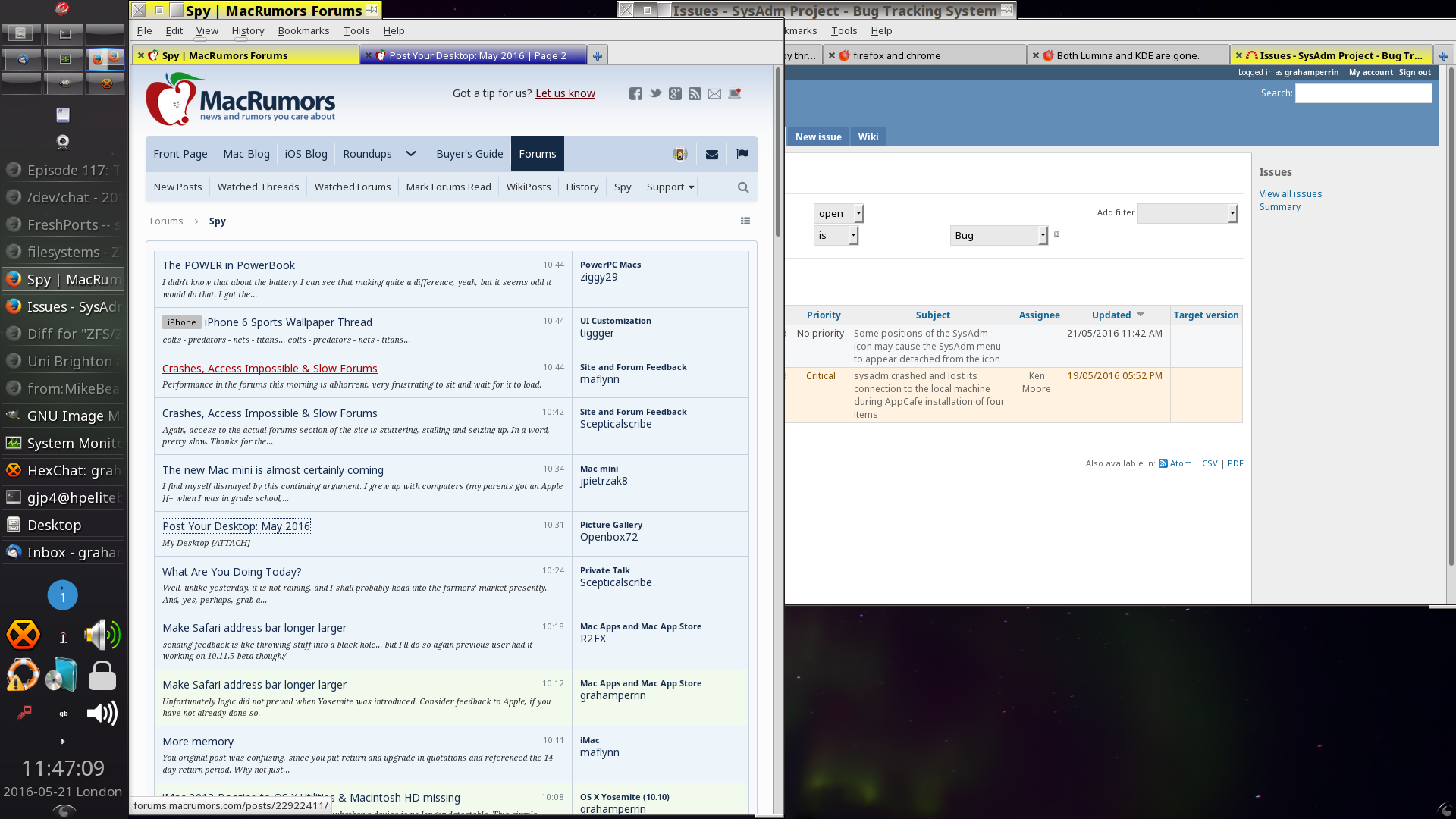Open Tools menu in the Issues window
Screen dimensions: 1456x819
pyautogui.click(x=844, y=30)
